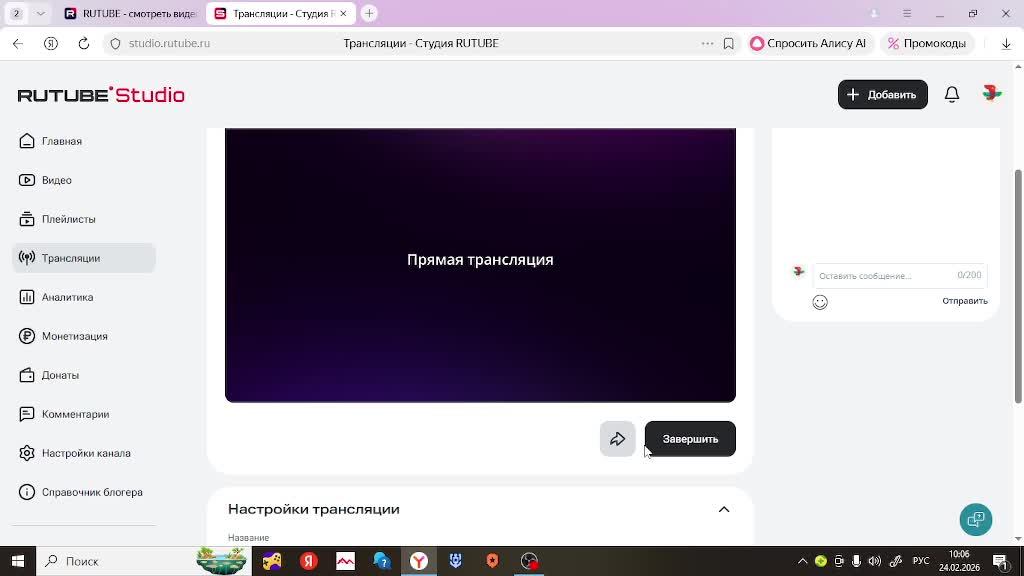Open notifications bell
Viewport: 1024px width, 576px height.
[952, 95]
